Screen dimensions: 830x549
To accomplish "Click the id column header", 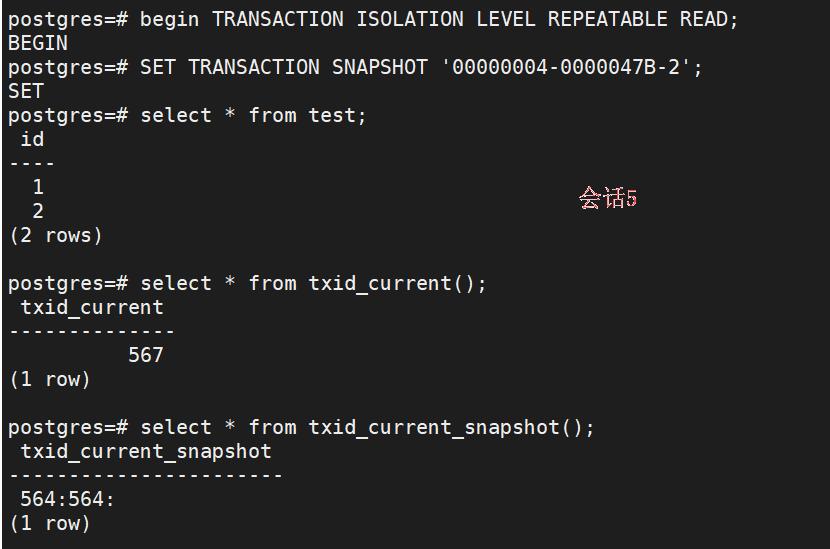I will pos(32,139).
